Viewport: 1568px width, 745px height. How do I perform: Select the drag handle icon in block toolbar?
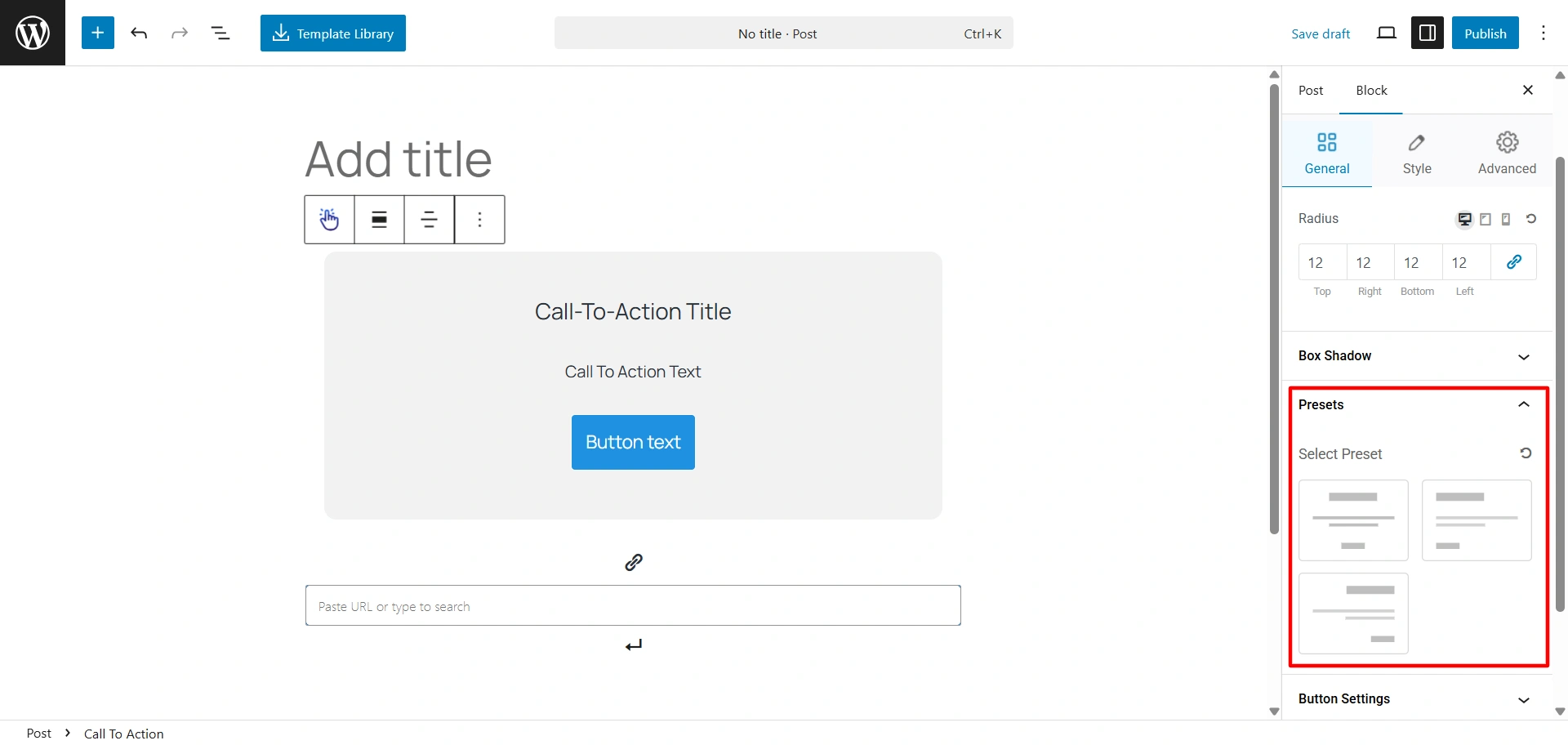tap(328, 219)
